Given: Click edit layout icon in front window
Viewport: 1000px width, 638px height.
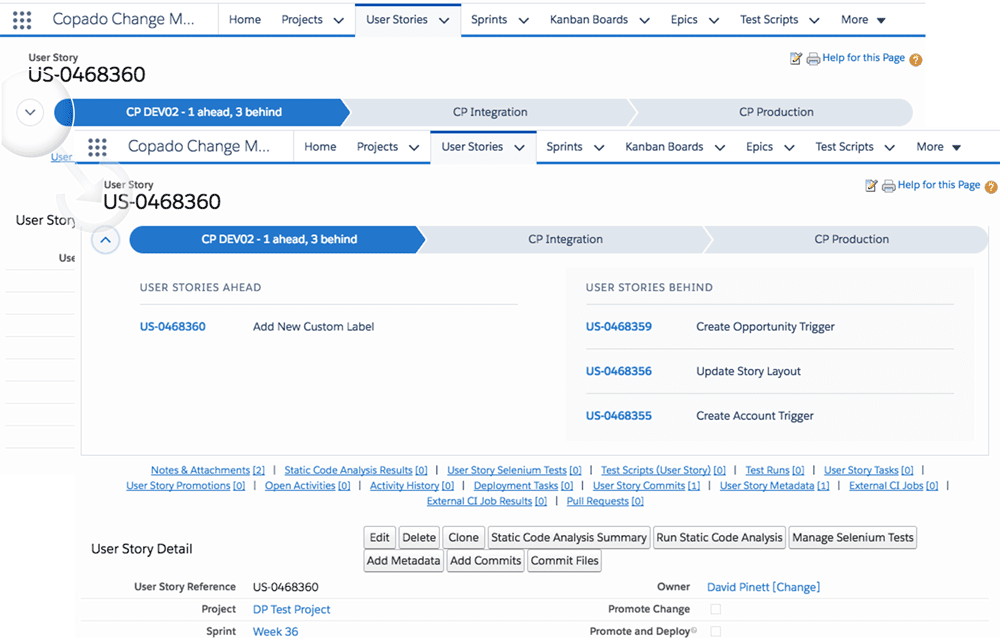Looking at the screenshot, I should point(871,186).
